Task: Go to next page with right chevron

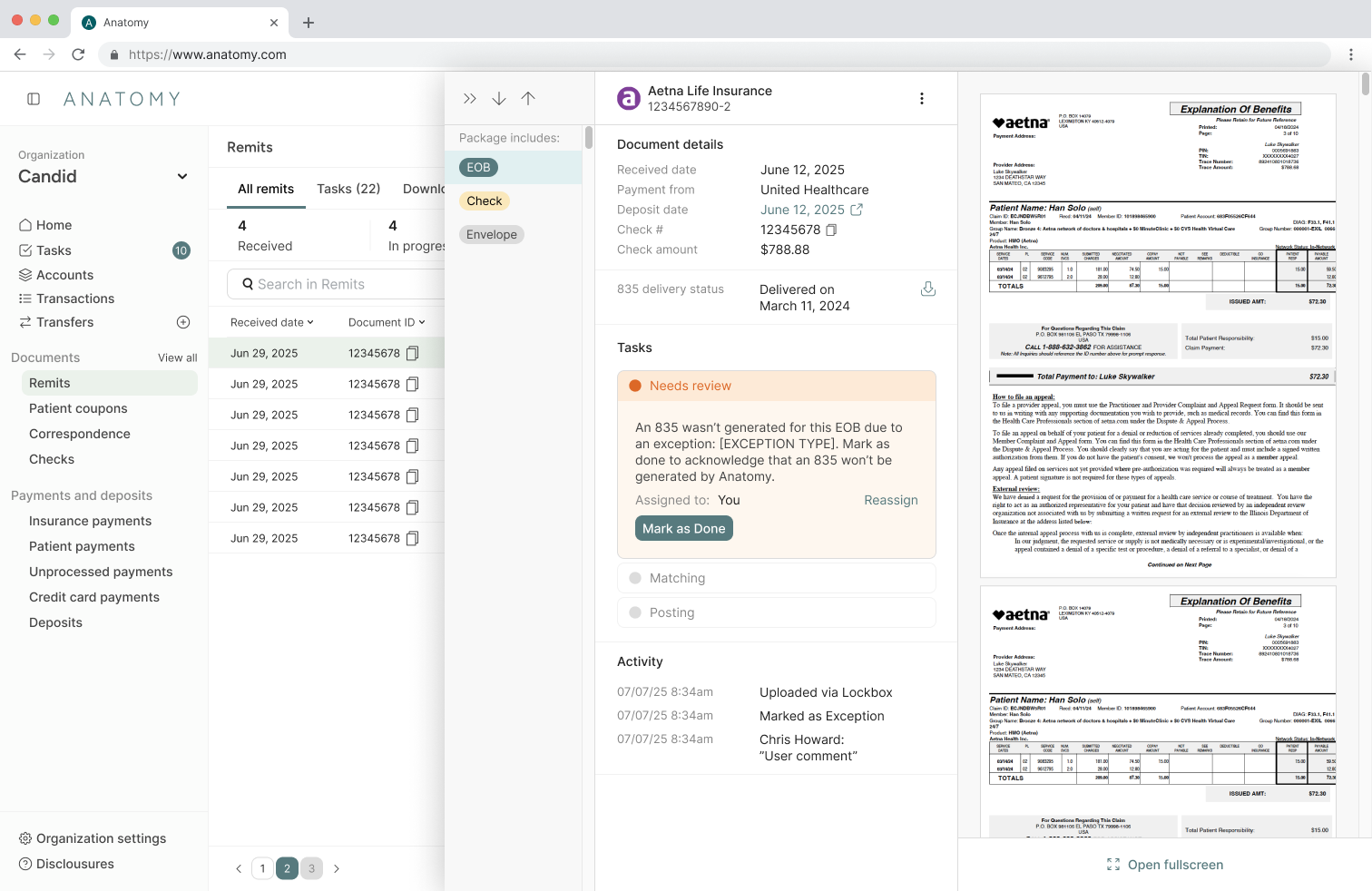Action: pos(337,869)
